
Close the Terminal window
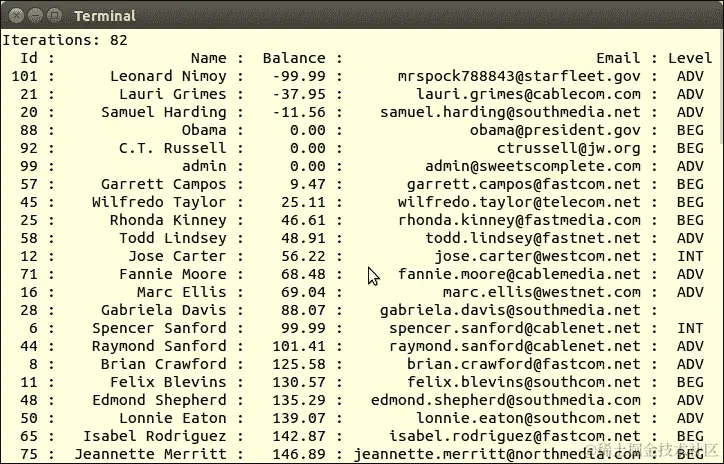click(x=16, y=15)
